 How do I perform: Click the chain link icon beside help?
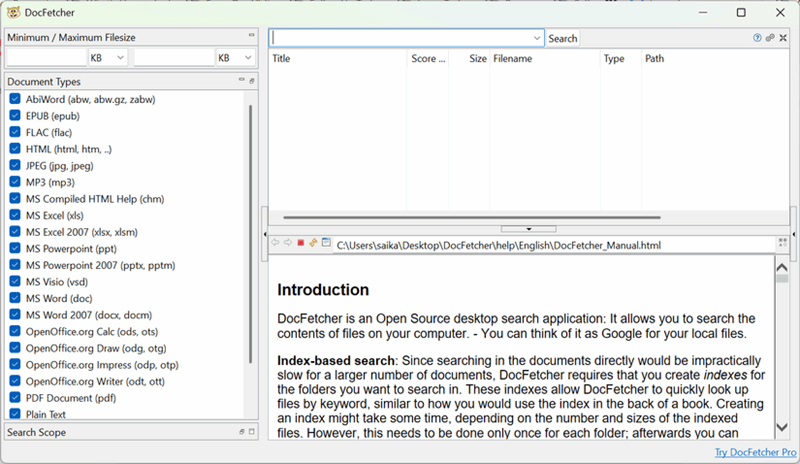pyautogui.click(x=770, y=38)
